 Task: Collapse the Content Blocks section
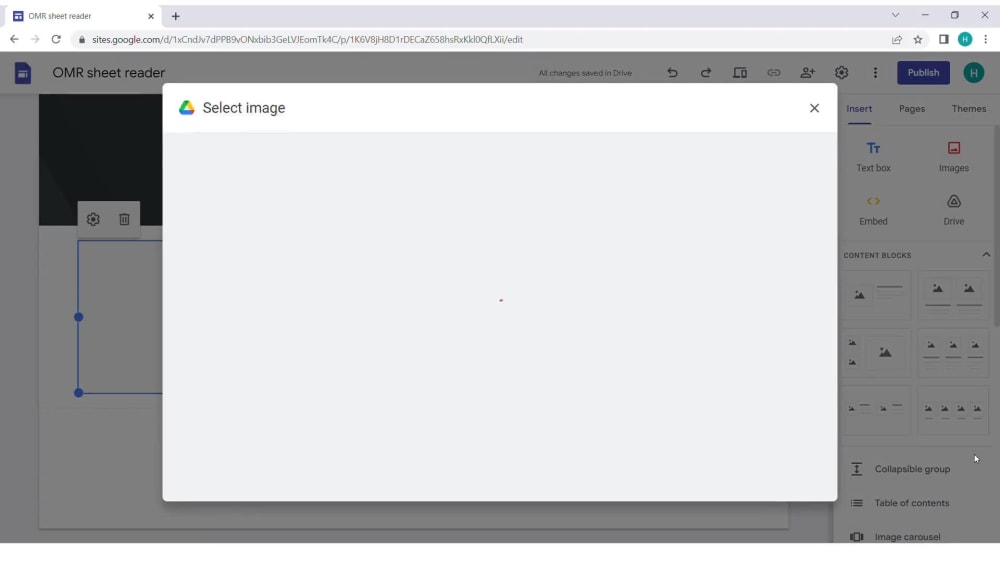986,255
